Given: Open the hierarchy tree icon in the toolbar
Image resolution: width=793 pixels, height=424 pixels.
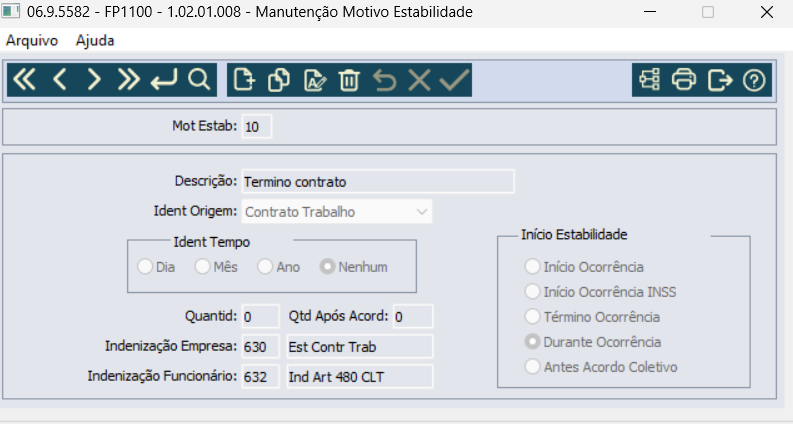Looking at the screenshot, I should tap(649, 80).
